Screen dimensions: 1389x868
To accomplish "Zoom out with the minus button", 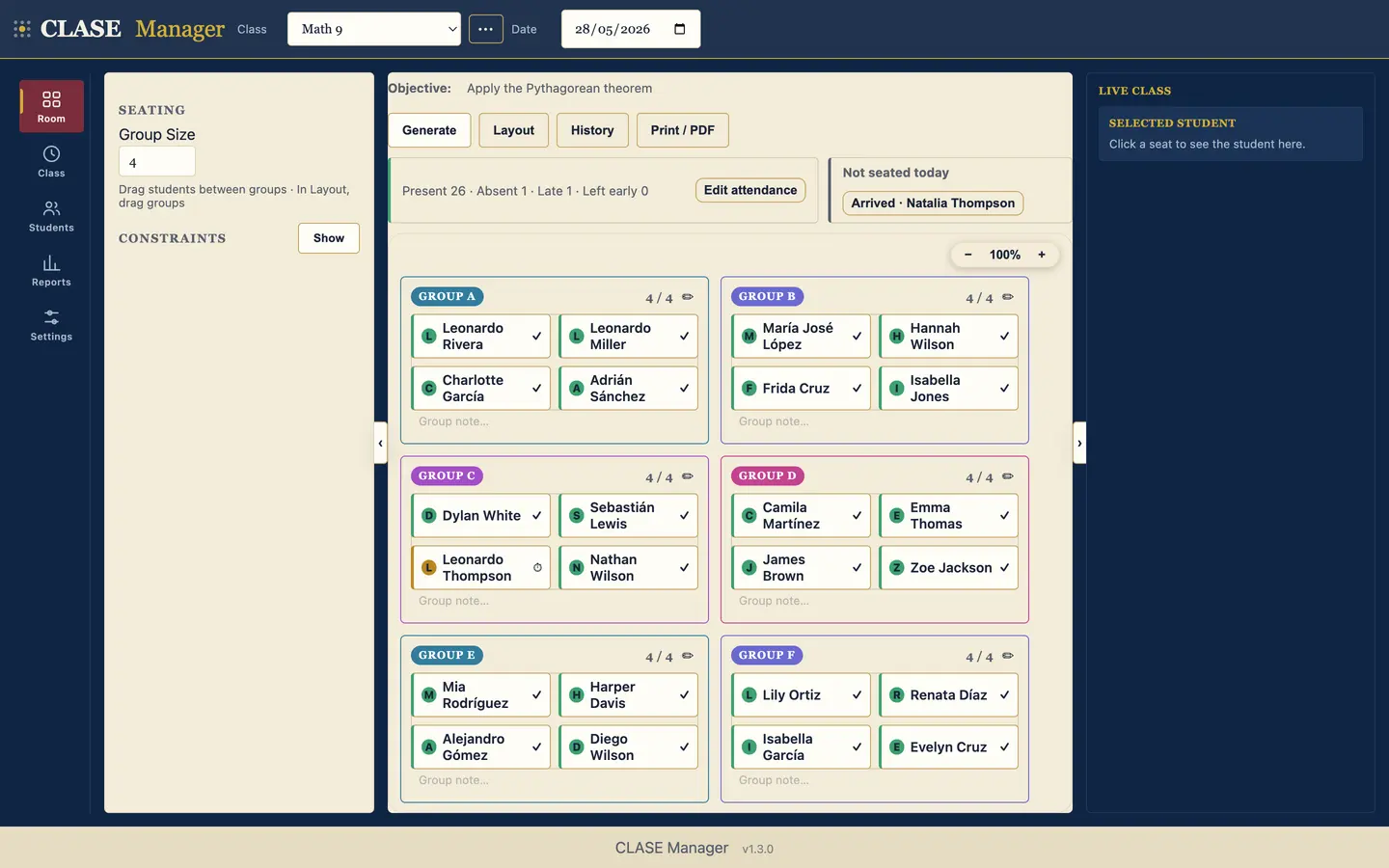I will [967, 255].
